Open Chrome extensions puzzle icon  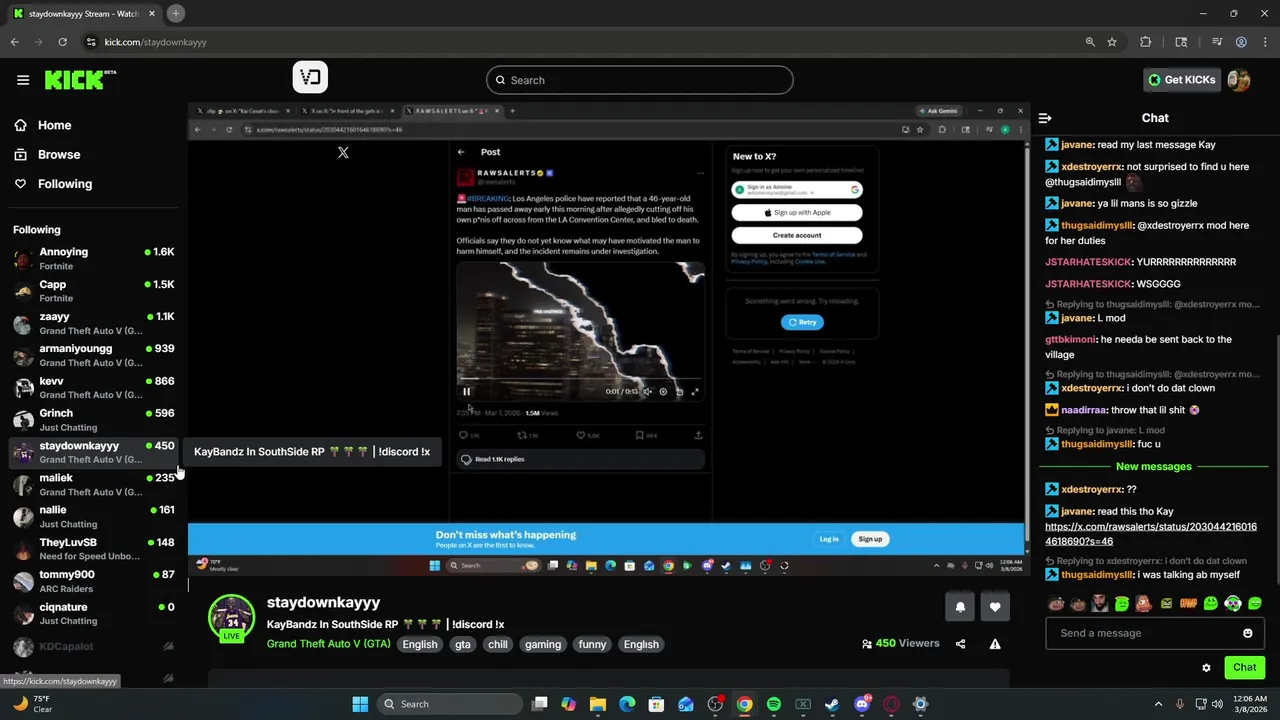1146,42
